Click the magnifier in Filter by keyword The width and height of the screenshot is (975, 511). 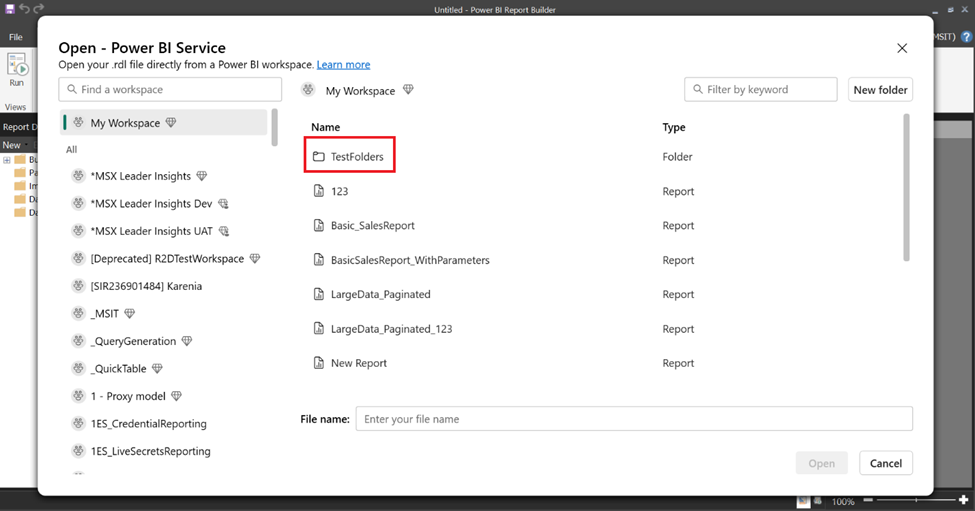coord(698,90)
